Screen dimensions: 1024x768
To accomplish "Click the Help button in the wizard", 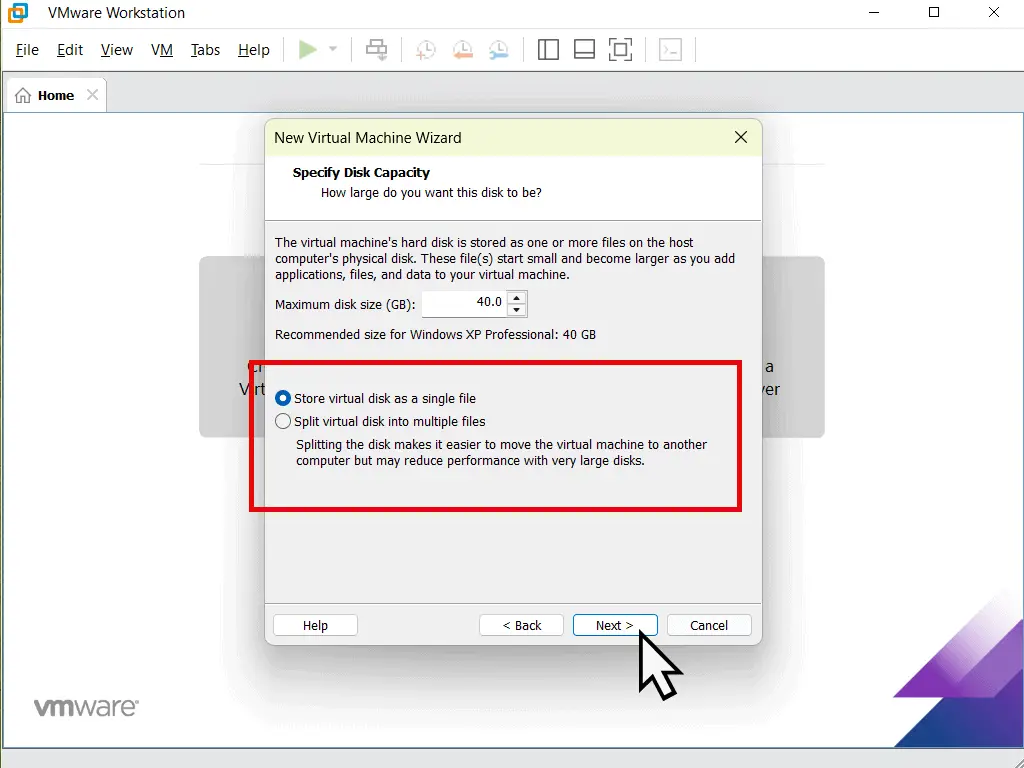I will [315, 625].
